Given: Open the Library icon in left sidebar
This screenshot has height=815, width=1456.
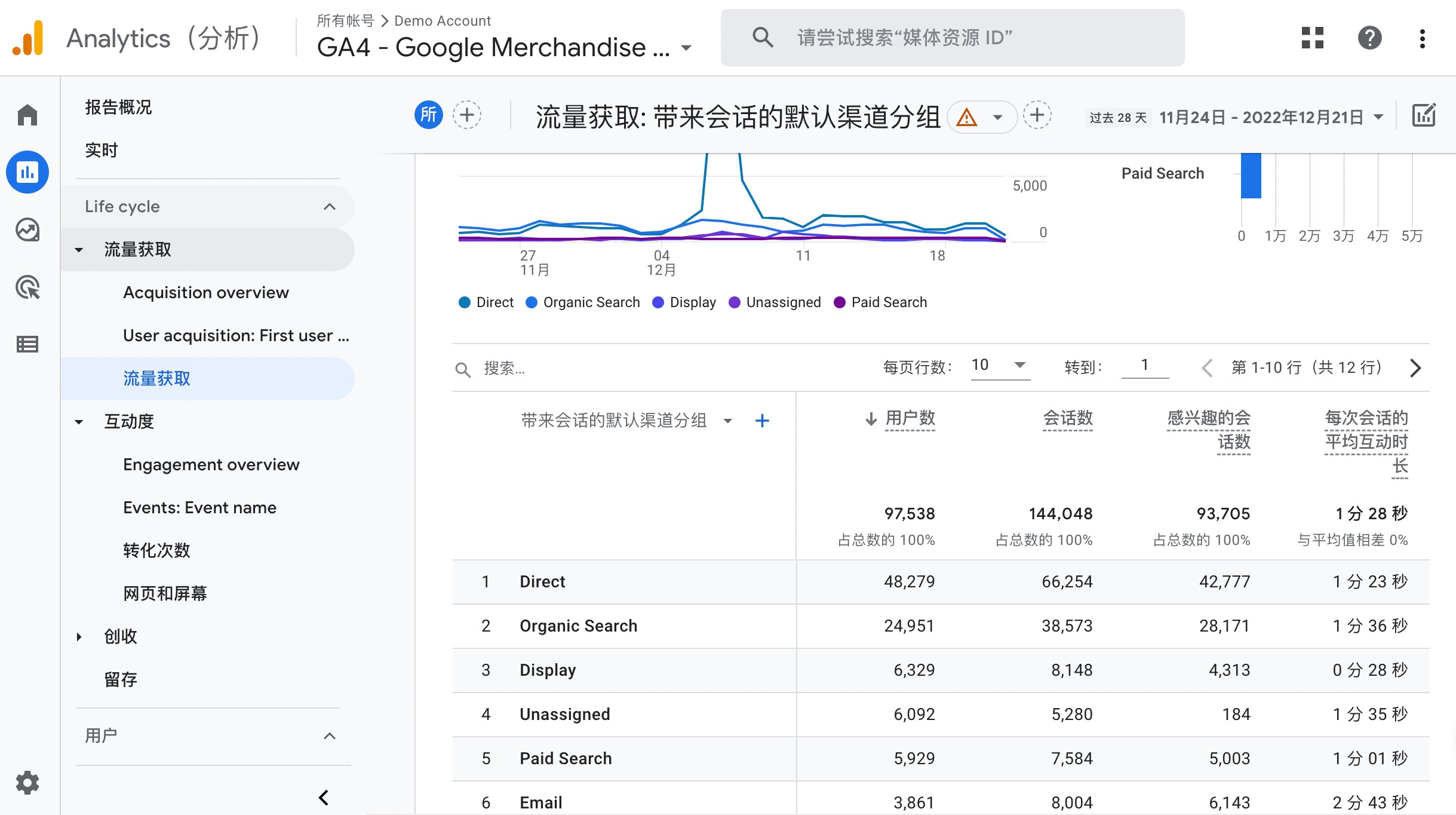Looking at the screenshot, I should coord(27,344).
